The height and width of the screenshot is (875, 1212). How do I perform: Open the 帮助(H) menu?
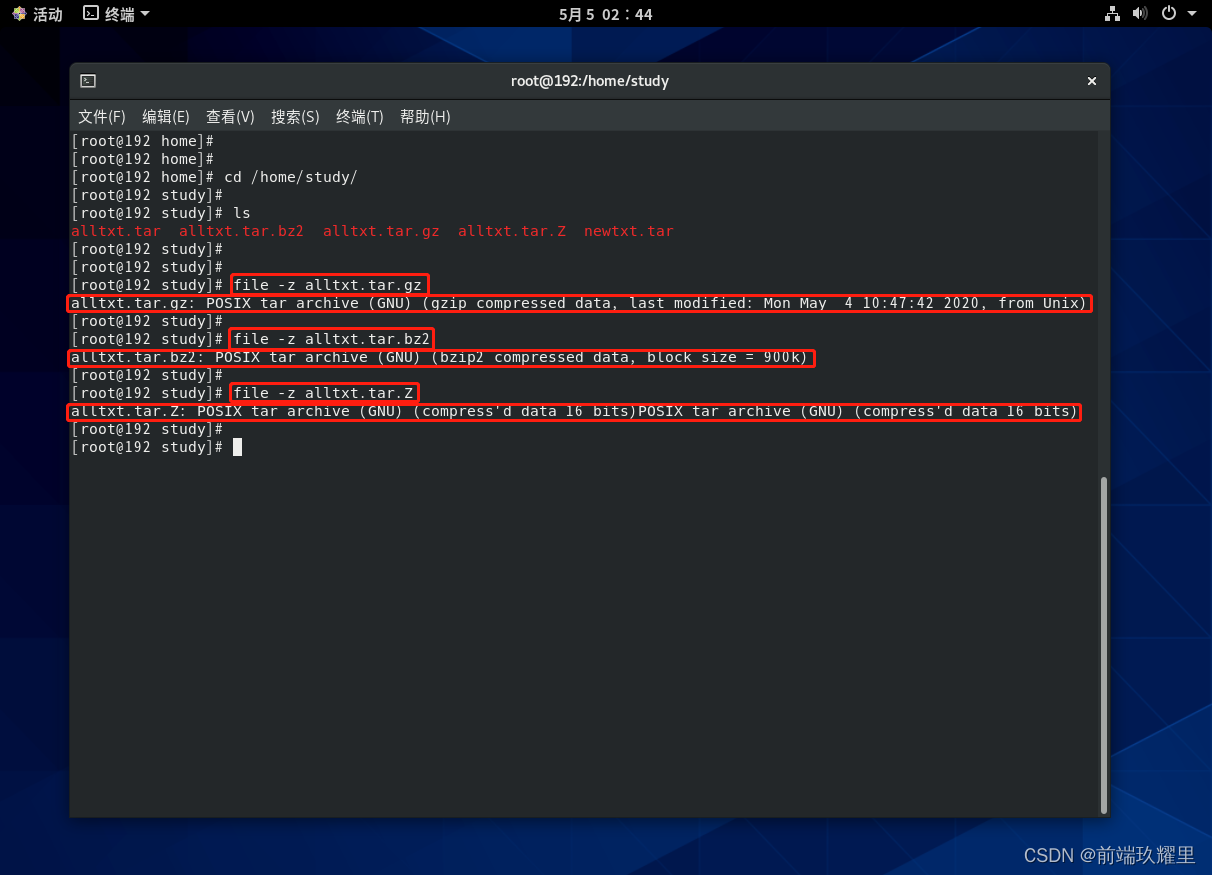click(x=425, y=117)
